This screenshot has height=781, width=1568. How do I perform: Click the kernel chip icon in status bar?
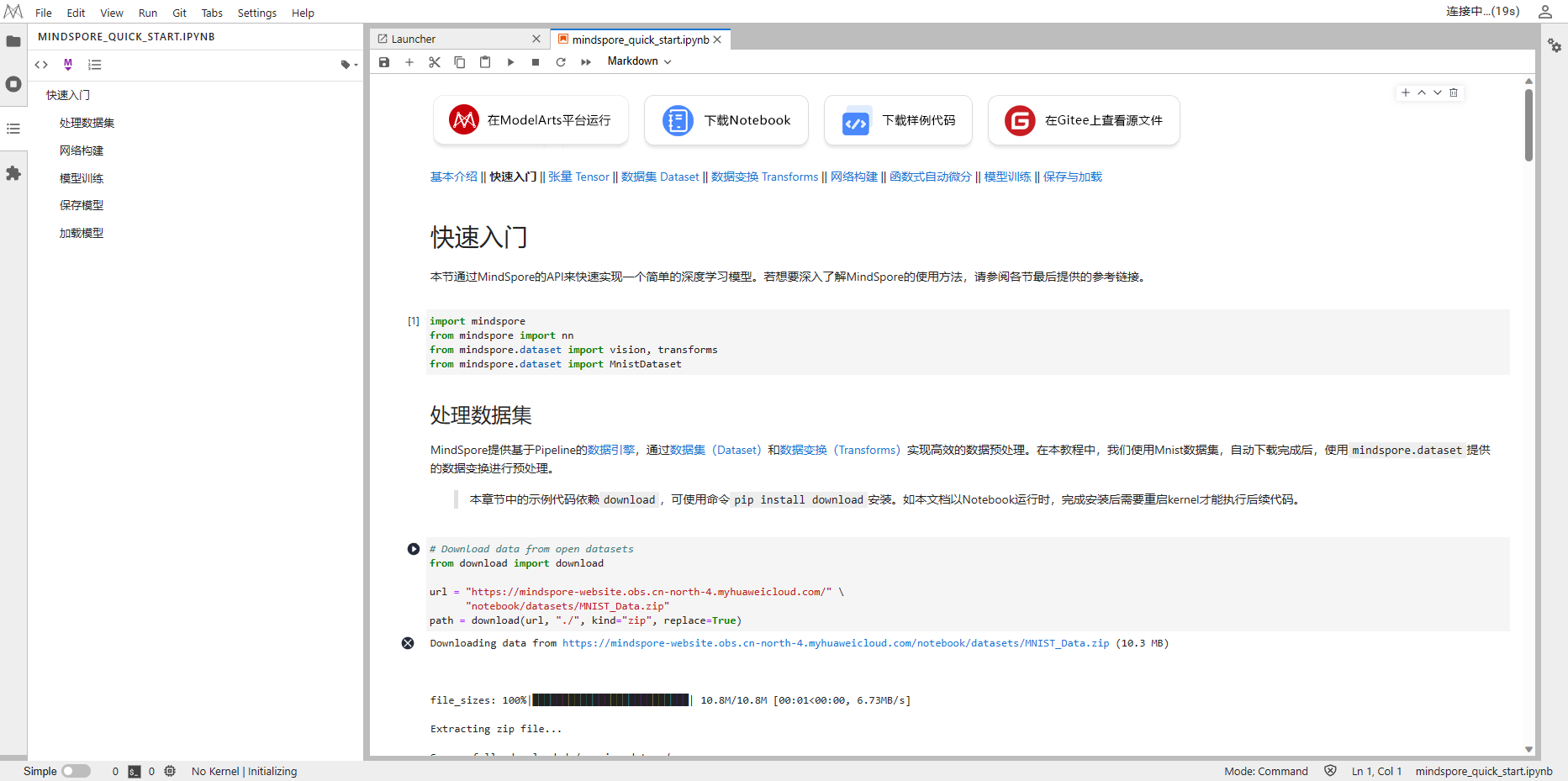(x=170, y=771)
